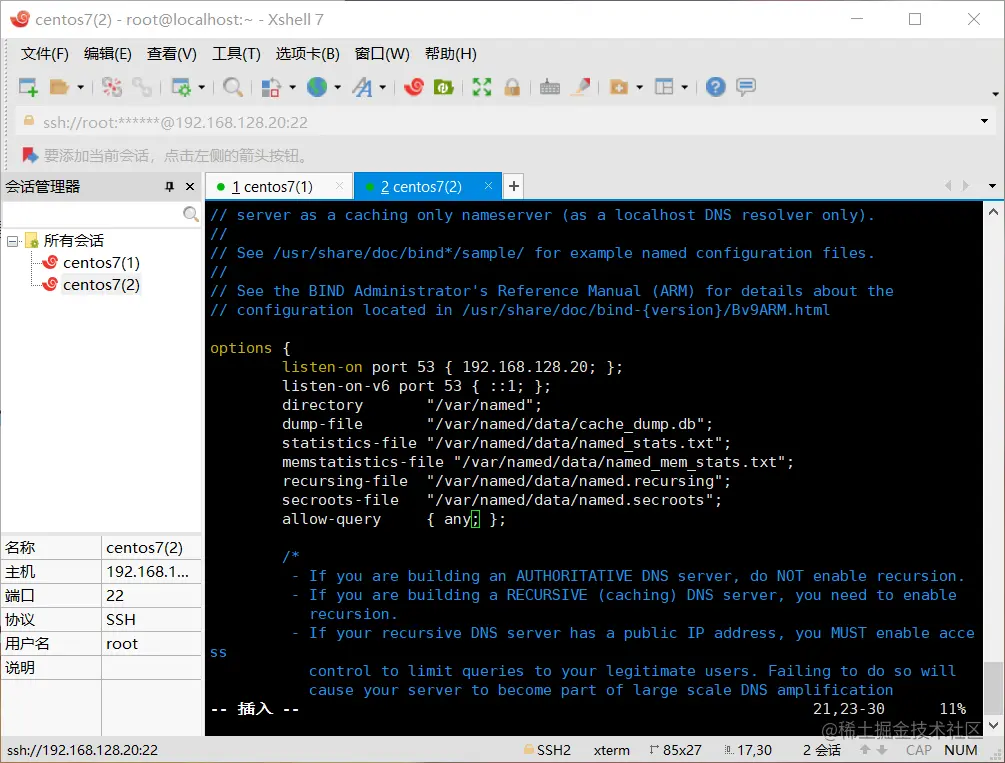The width and height of the screenshot is (1005, 763).
Task: Click the padlock lock-screen toolbar icon
Action: 511,87
